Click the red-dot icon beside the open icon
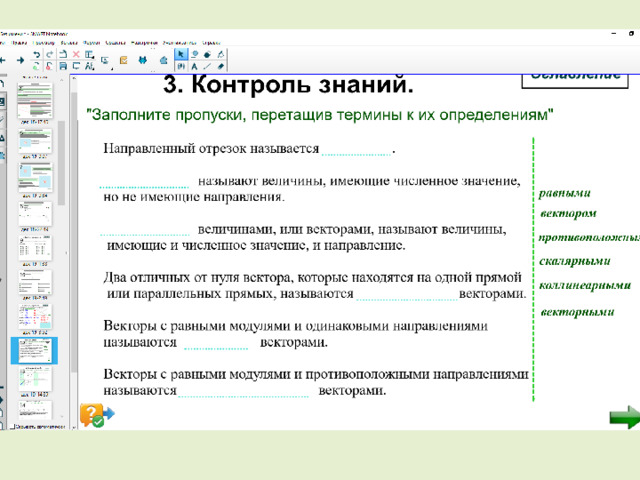The image size is (640, 480). [x=50, y=66]
